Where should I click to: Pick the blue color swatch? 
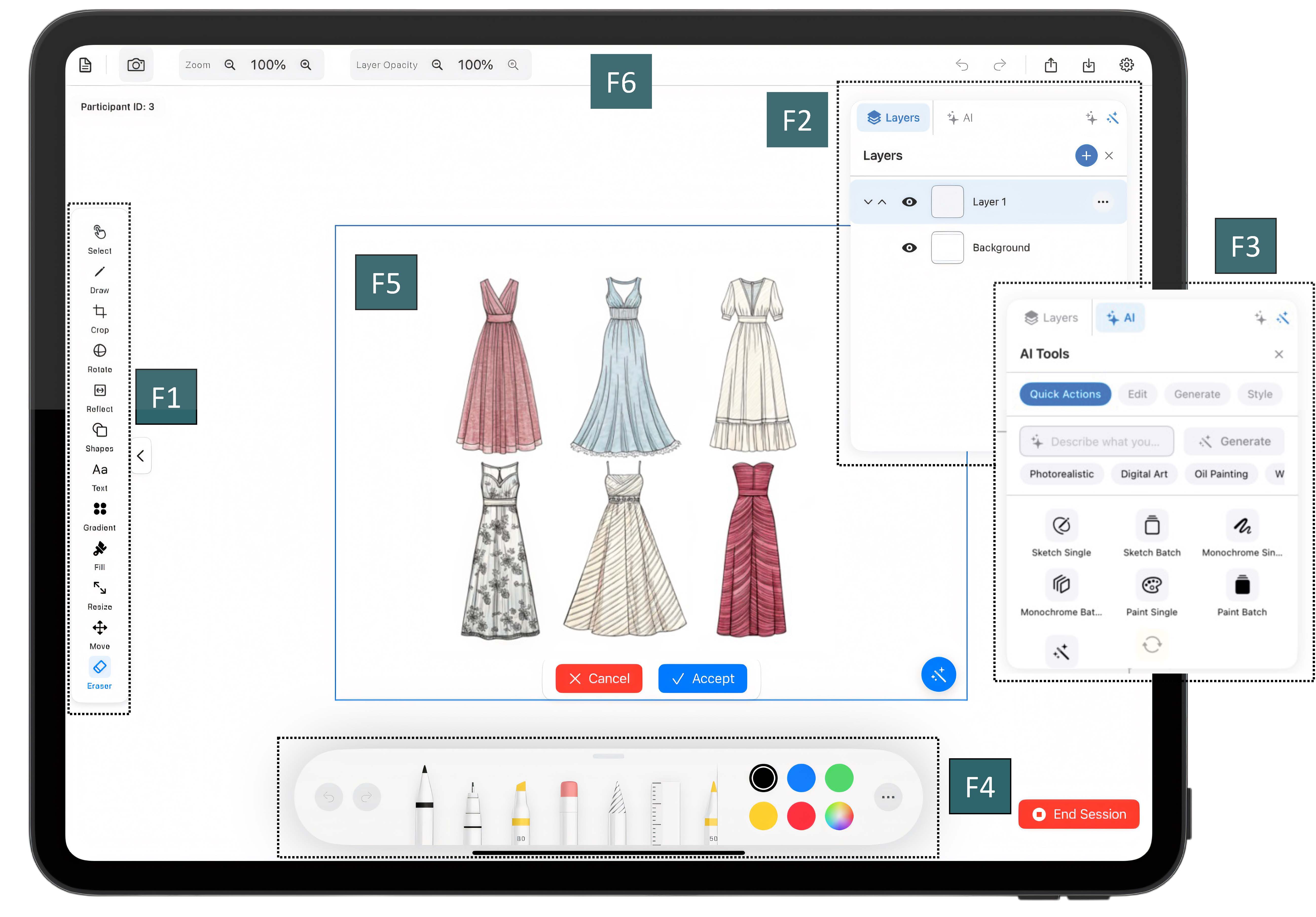pos(801,778)
